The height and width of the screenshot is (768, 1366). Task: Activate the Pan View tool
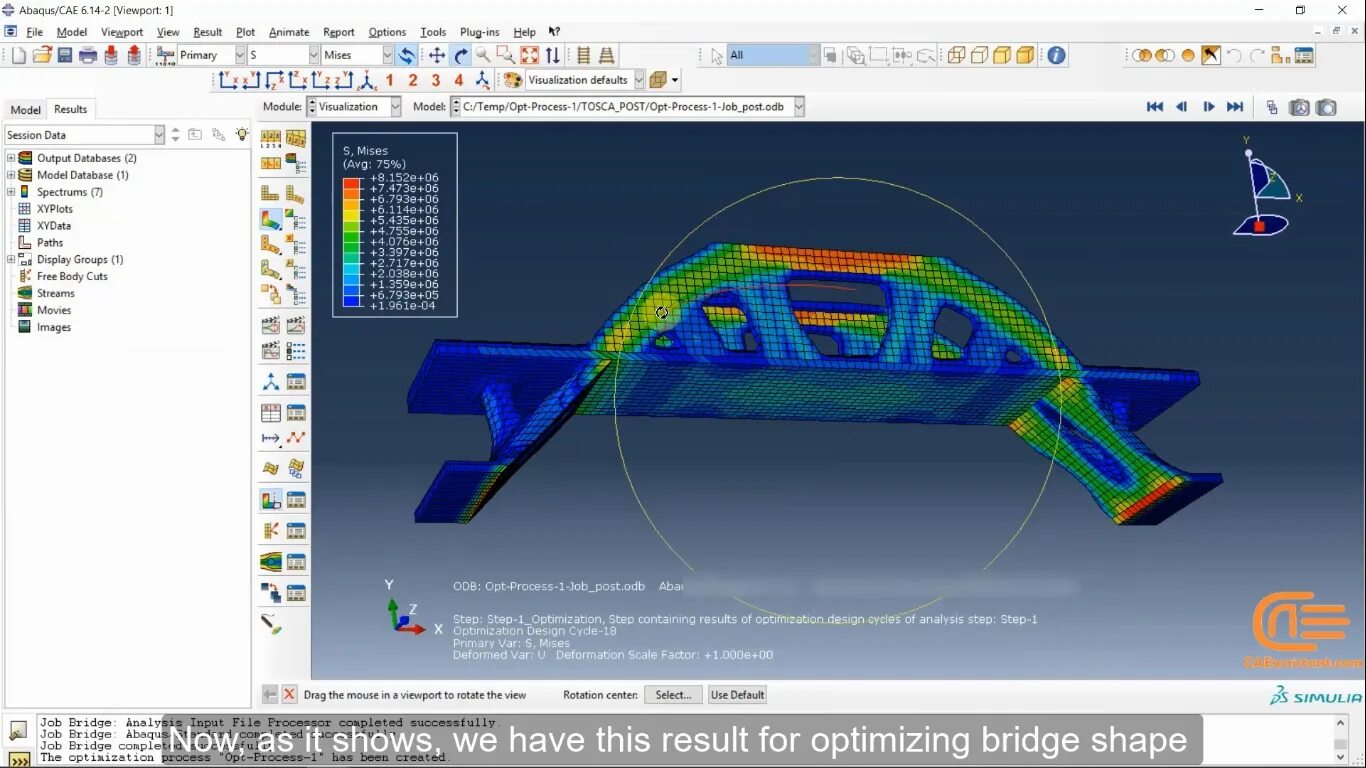point(437,55)
